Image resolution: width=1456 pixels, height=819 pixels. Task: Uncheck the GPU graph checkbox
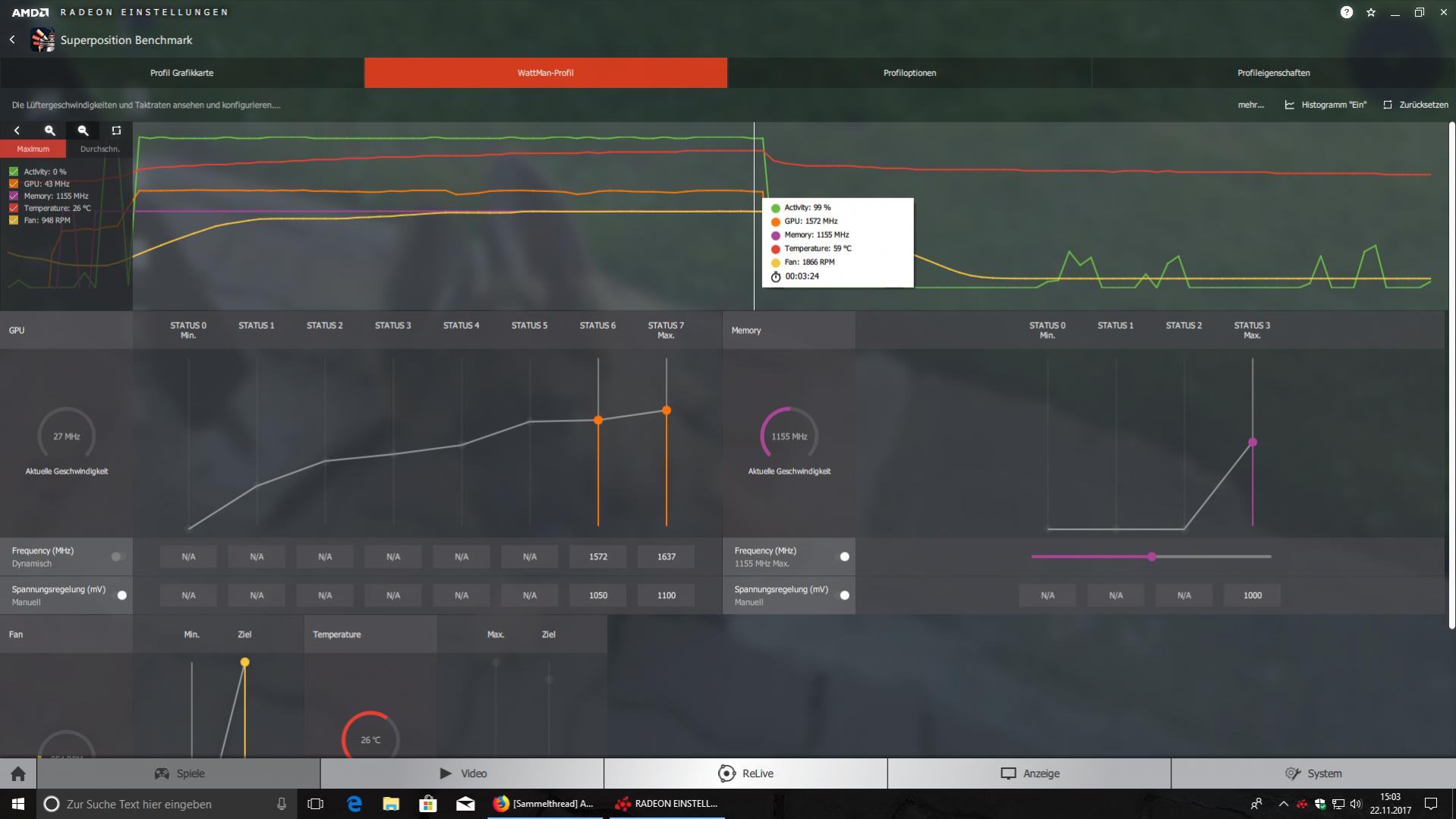point(14,184)
